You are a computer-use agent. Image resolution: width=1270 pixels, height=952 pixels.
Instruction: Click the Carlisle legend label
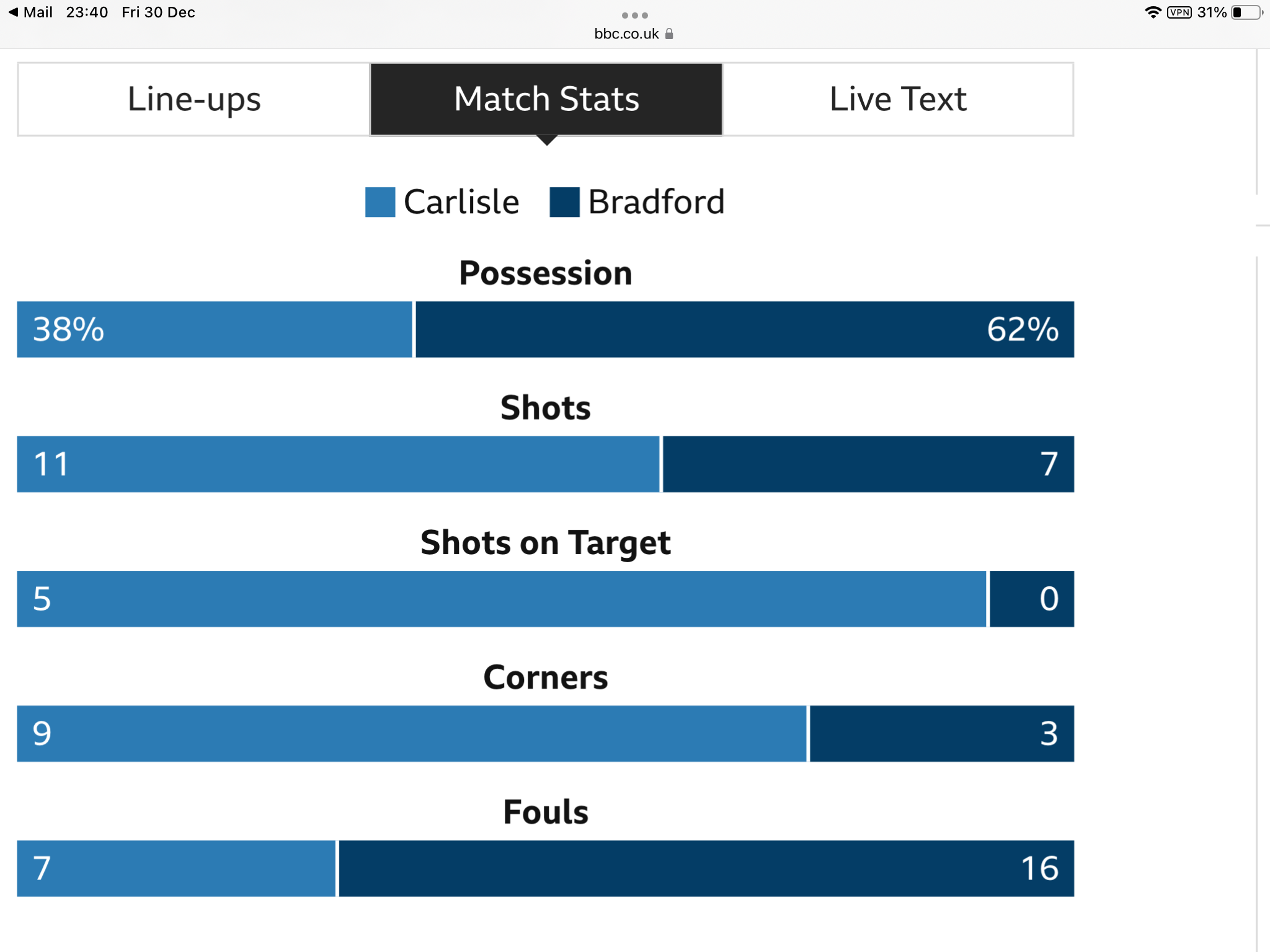click(x=461, y=202)
